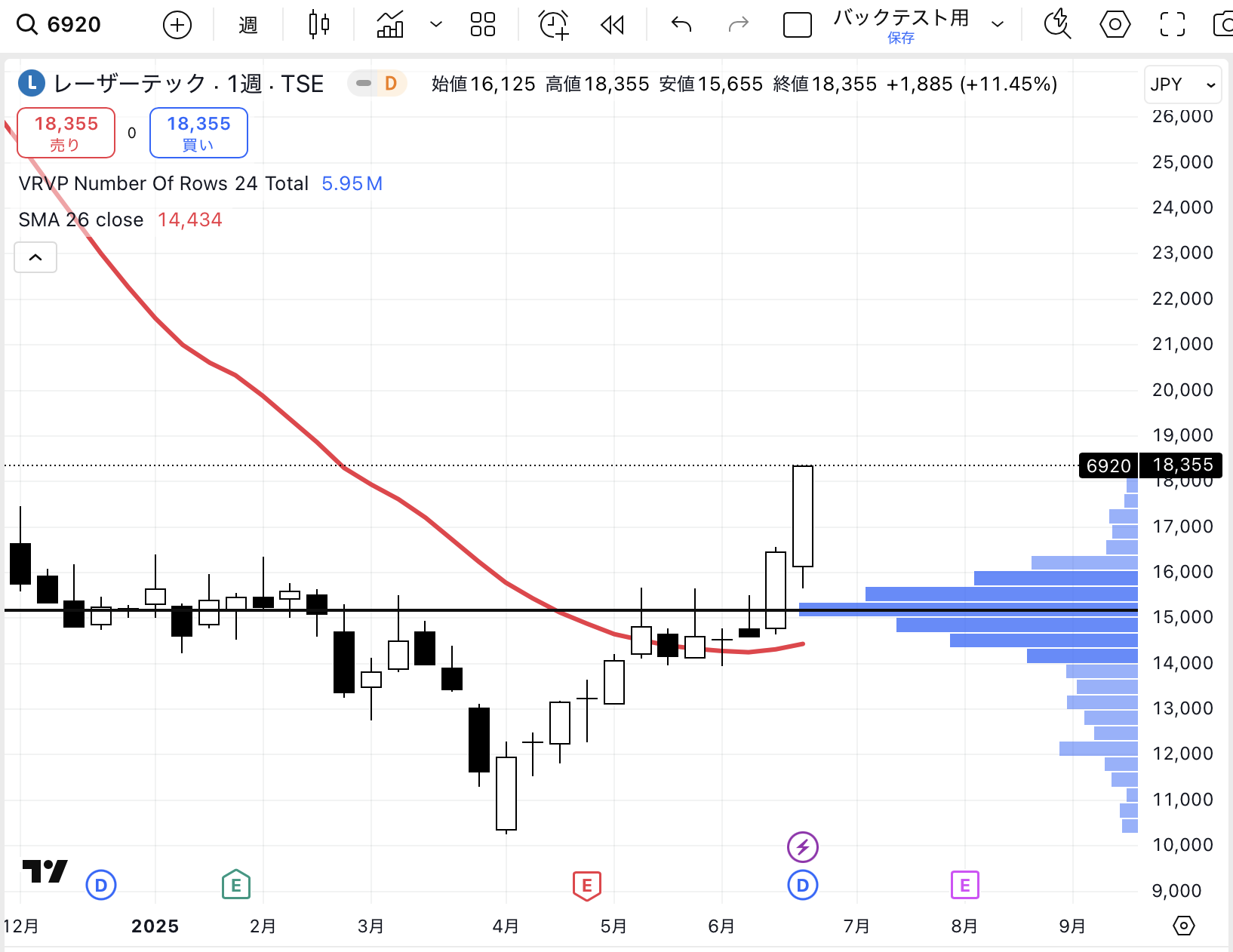
Task: Click the 終値18,355 close value
Action: click(x=825, y=84)
